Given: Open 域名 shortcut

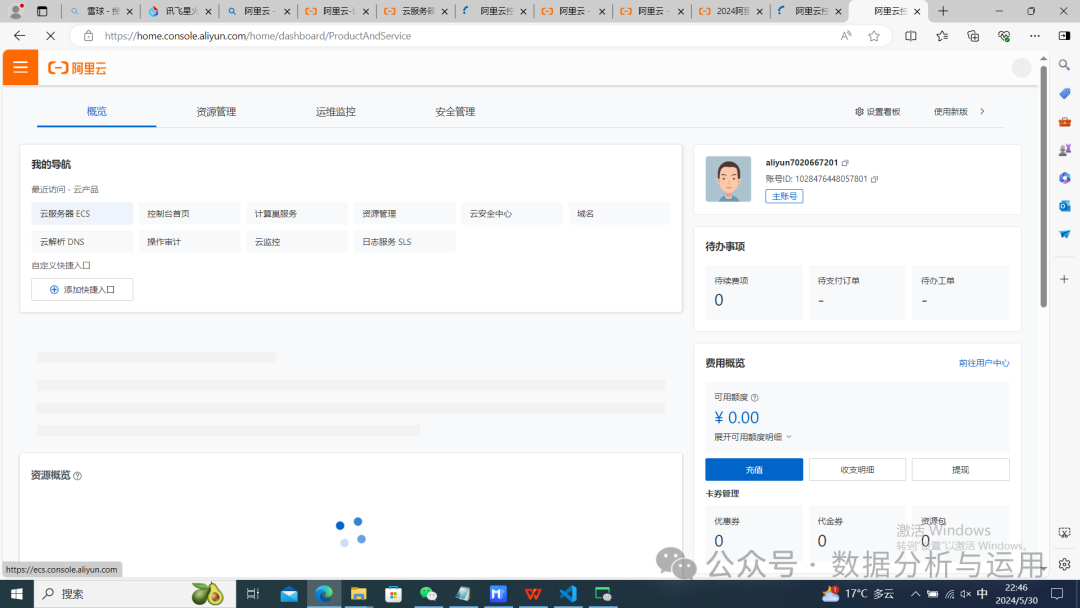Looking at the screenshot, I should click(619, 213).
